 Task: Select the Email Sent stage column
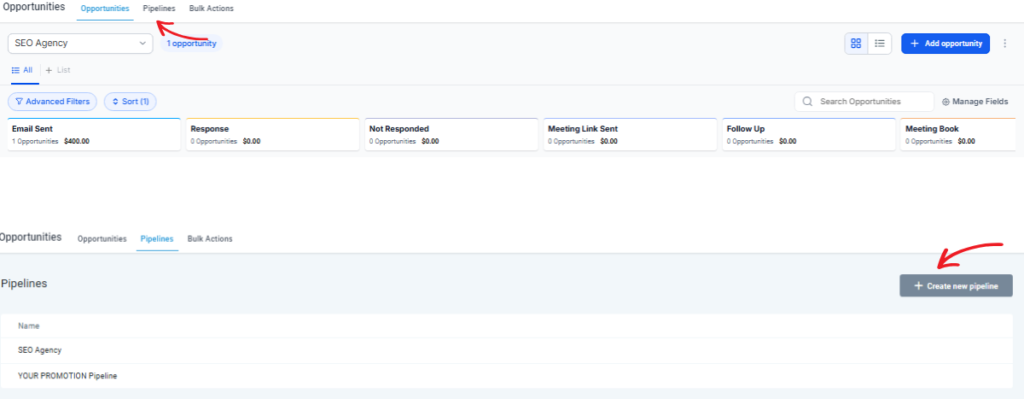pyautogui.click(x=94, y=135)
